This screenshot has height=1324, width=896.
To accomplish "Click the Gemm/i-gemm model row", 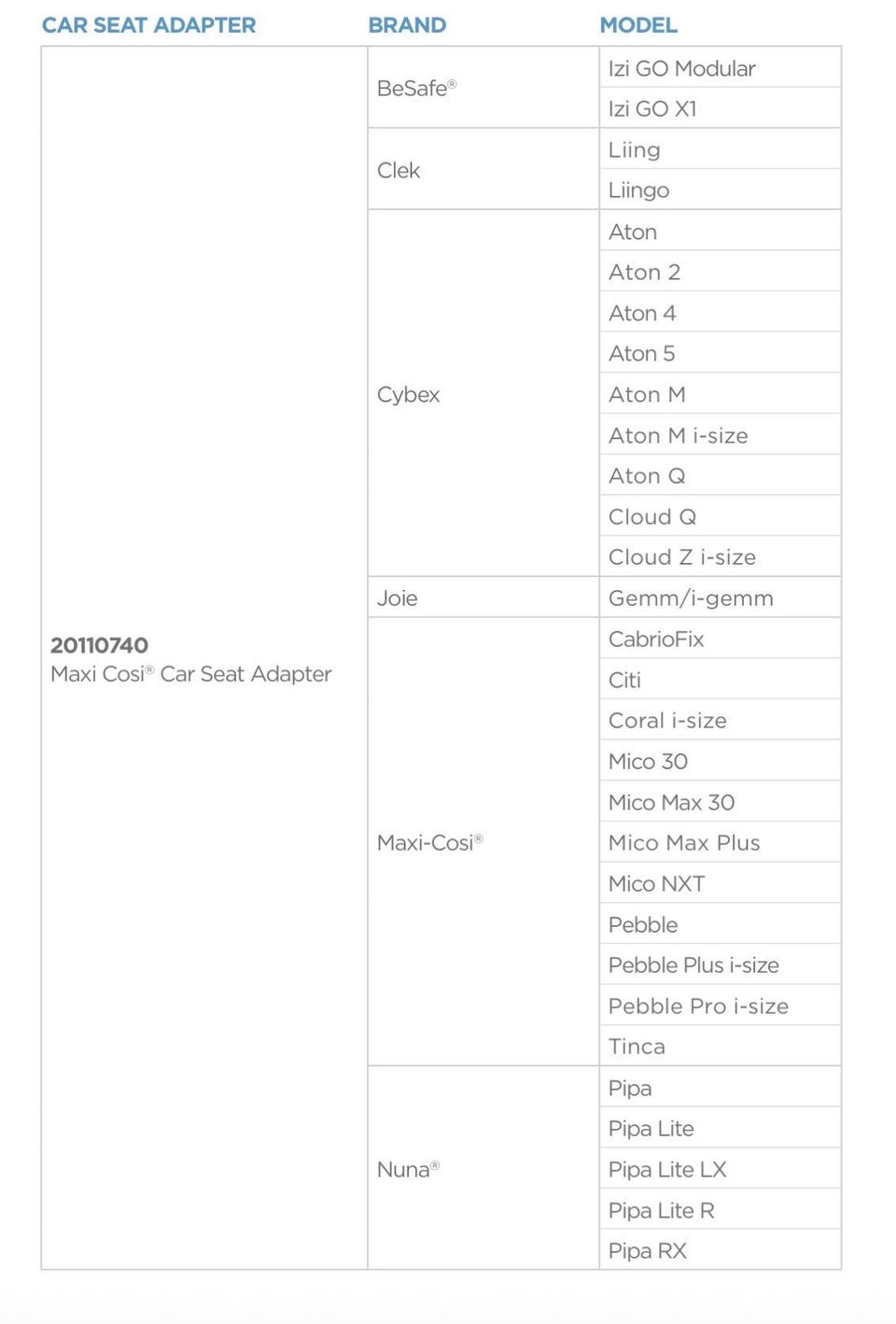I will point(720,597).
